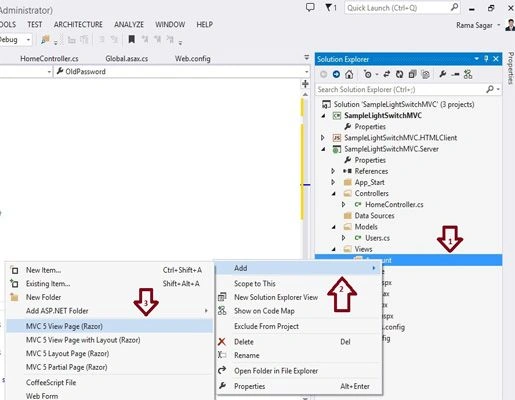Expand the Users.cs node
Viewport: 515px width, 400px height.
pos(343,238)
